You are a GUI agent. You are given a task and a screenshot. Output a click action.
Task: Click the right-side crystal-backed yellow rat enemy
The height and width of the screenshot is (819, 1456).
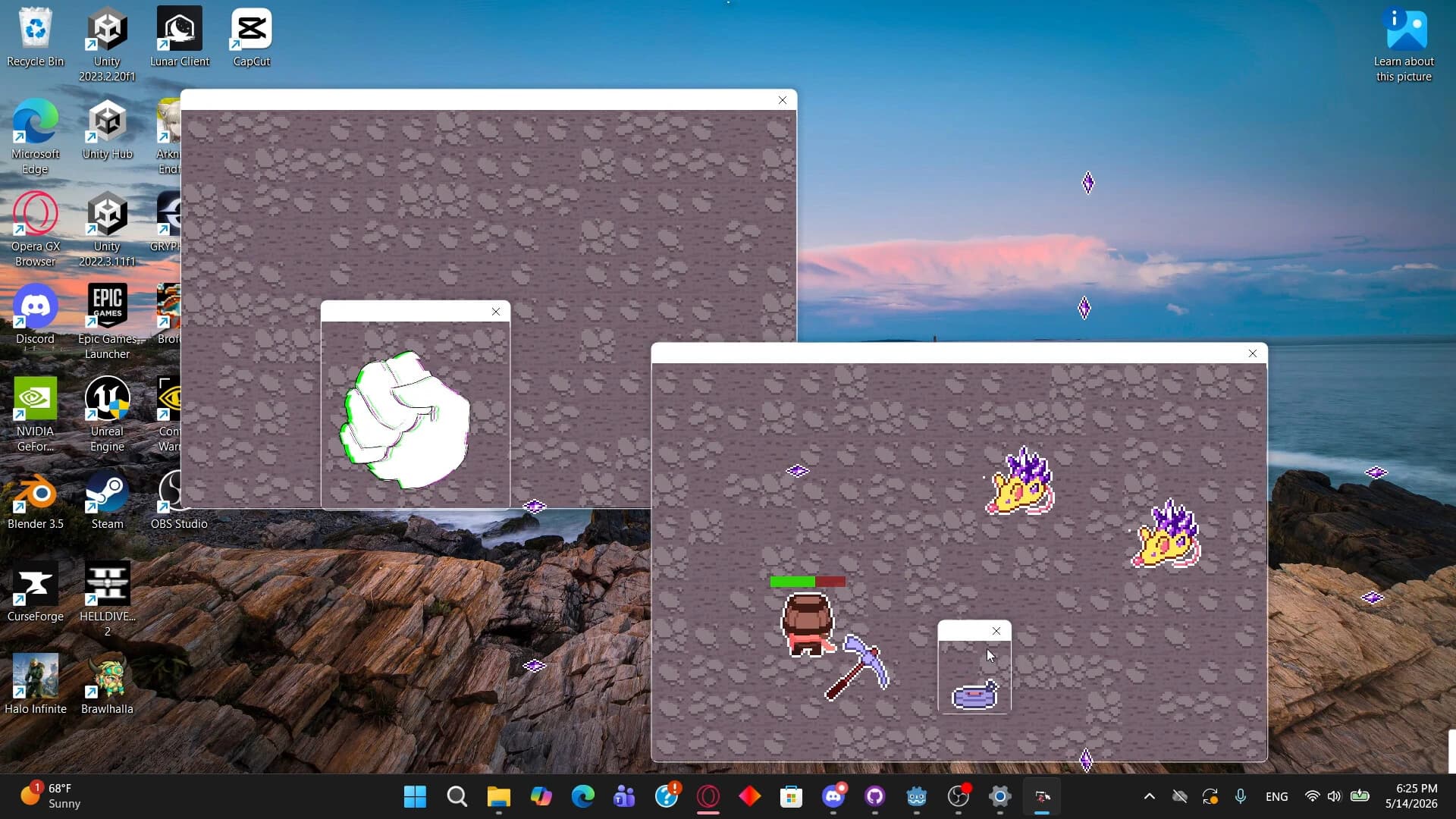coord(1166,534)
